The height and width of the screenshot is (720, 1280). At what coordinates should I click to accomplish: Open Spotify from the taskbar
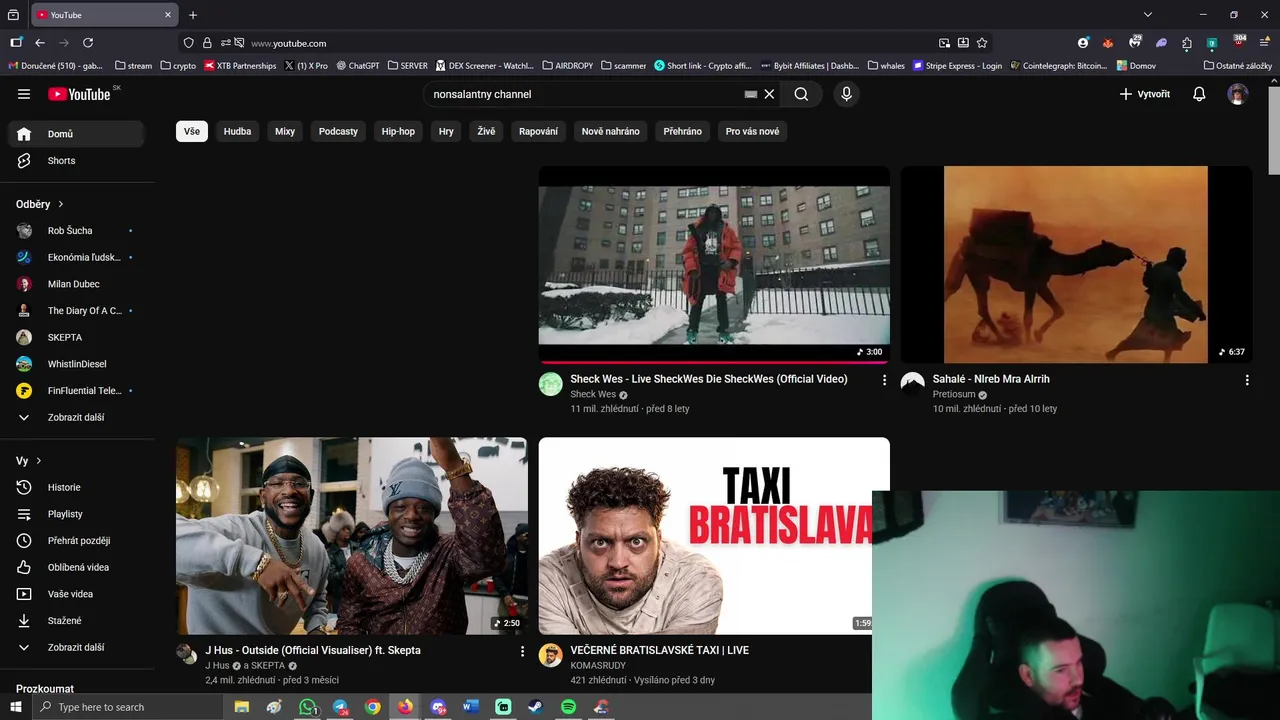(x=568, y=707)
